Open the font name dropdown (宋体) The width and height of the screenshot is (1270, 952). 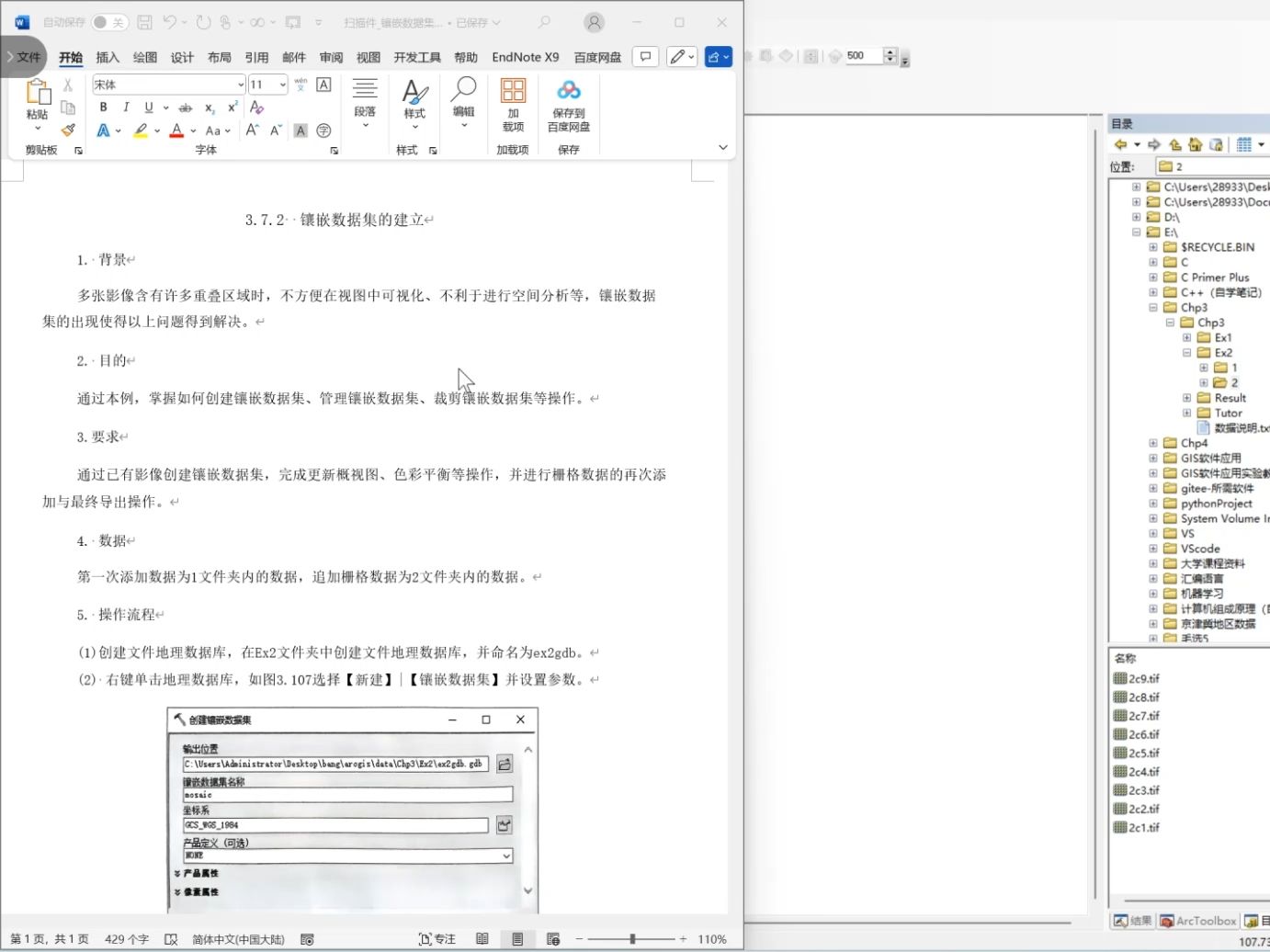pyautogui.click(x=241, y=85)
